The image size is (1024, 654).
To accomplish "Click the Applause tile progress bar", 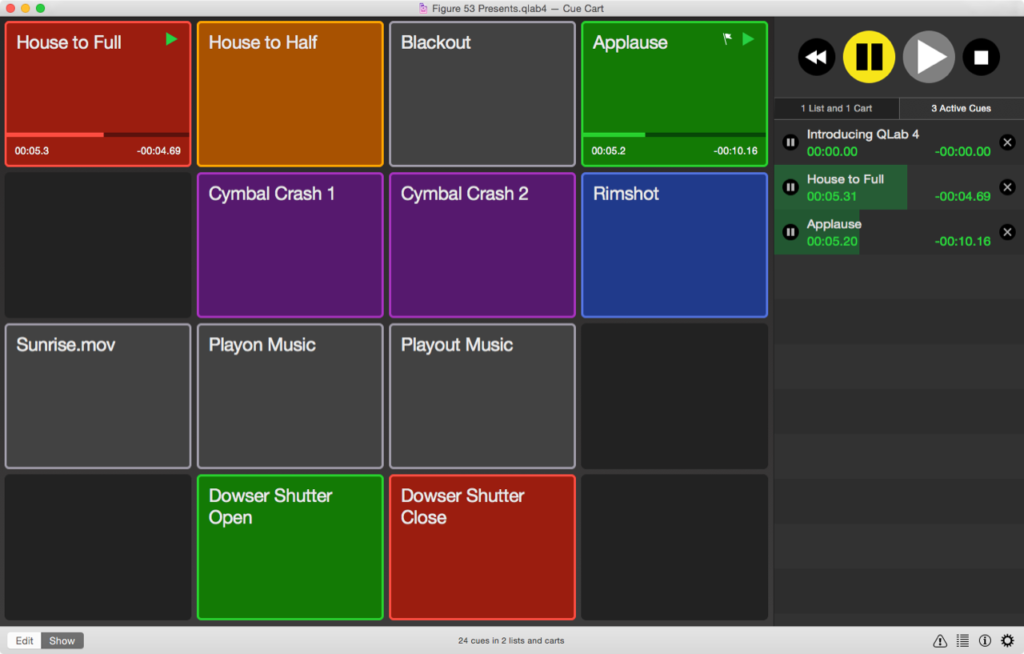I will 675,135.
